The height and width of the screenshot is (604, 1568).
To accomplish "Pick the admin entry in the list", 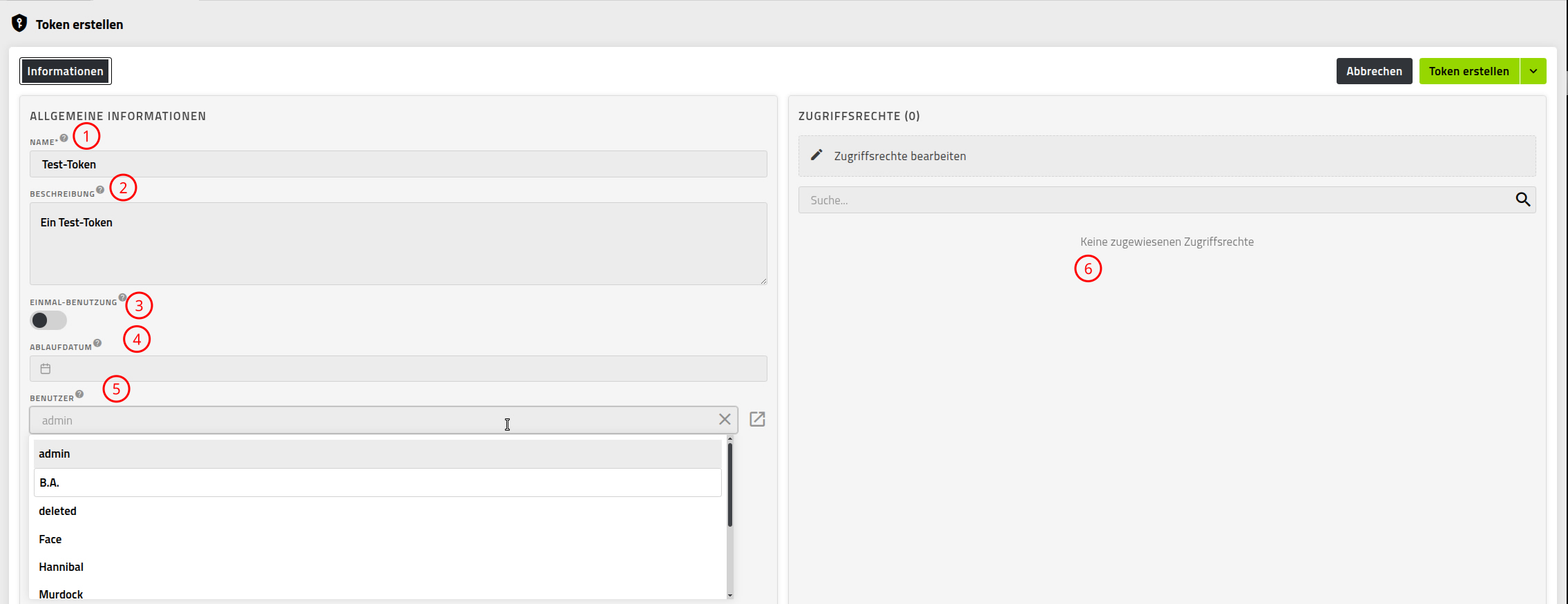I will [378, 454].
